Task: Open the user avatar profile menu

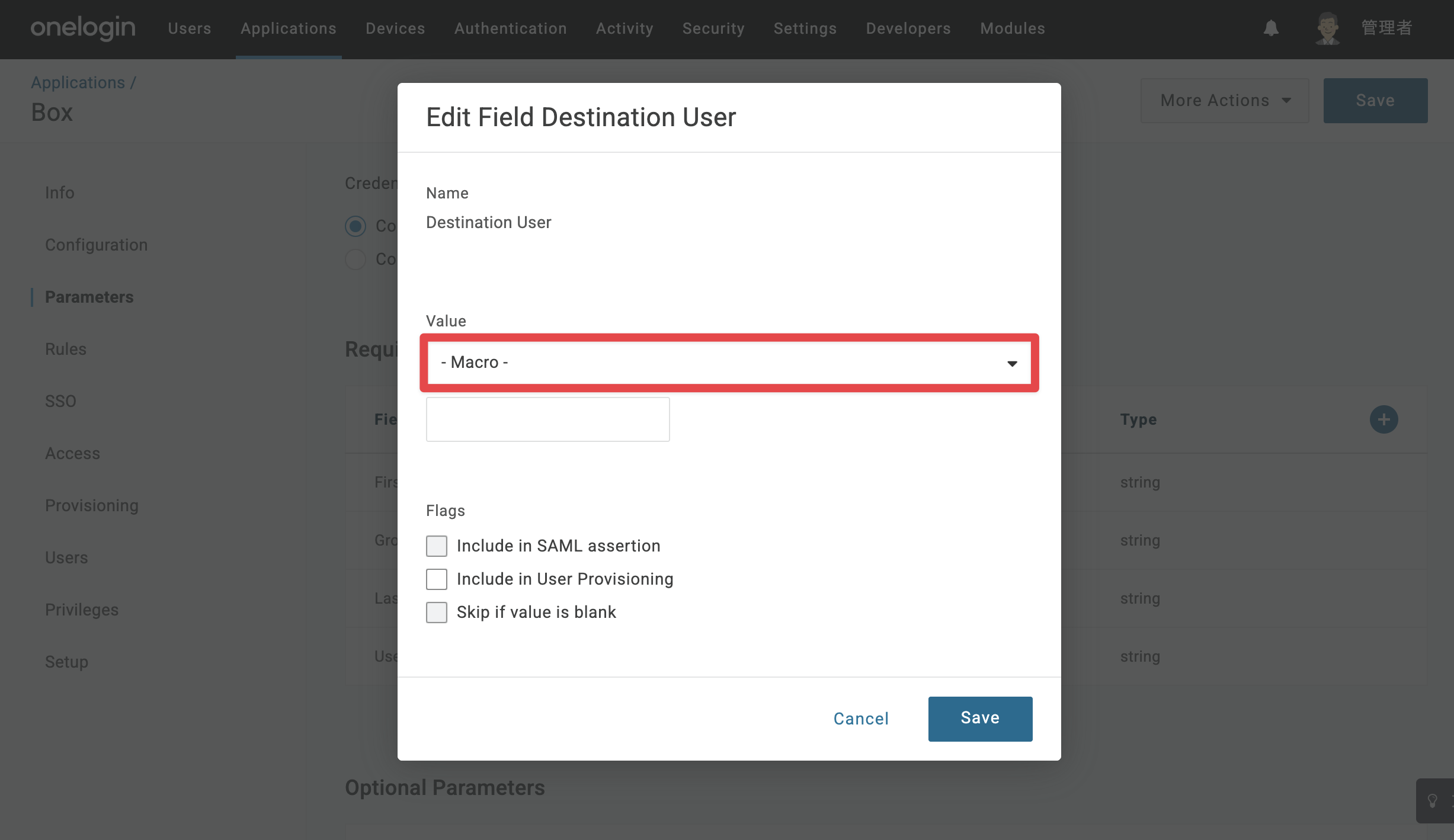Action: [x=1327, y=28]
